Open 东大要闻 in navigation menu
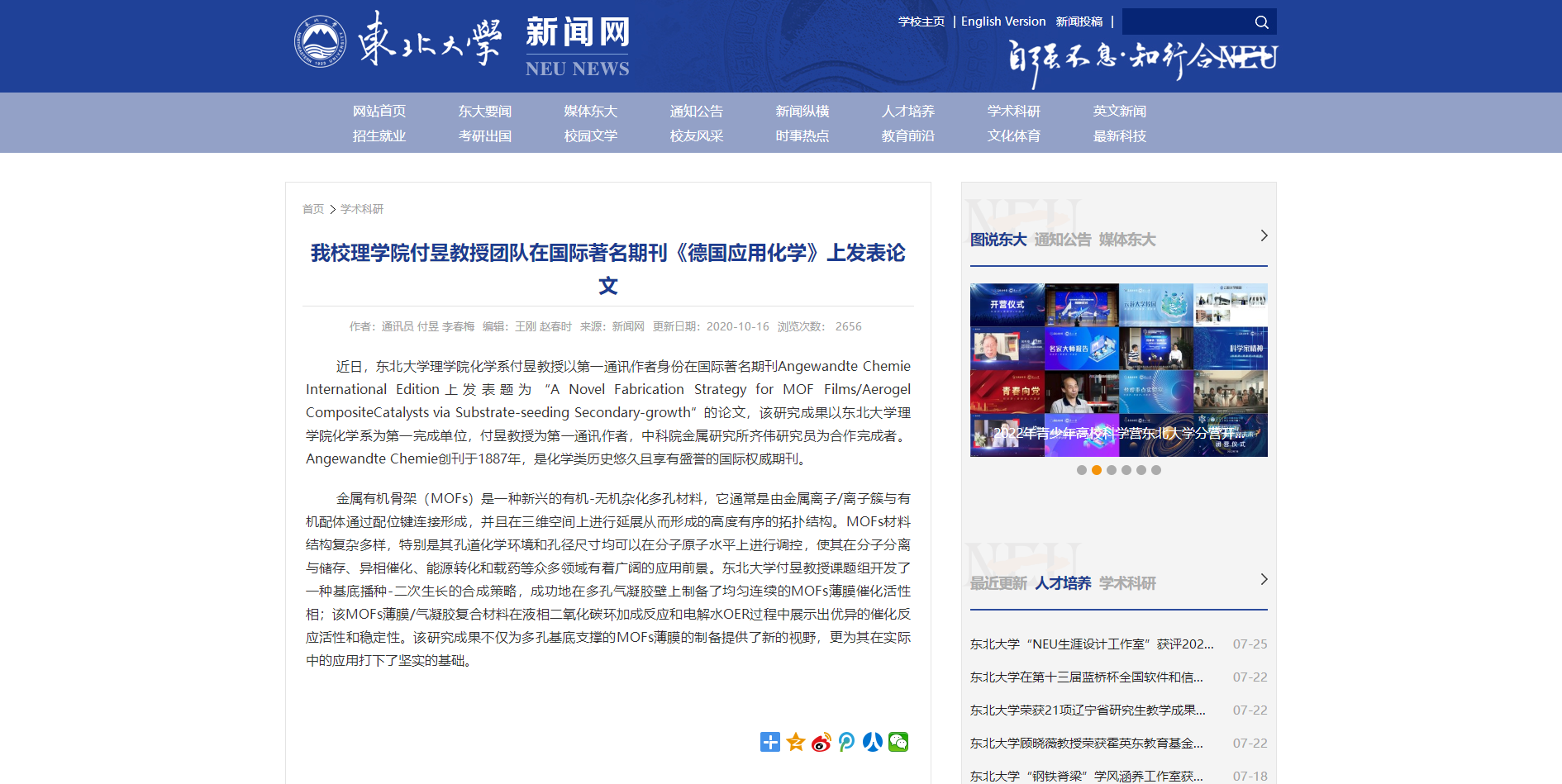This screenshot has height=784, width=1562. tap(485, 112)
